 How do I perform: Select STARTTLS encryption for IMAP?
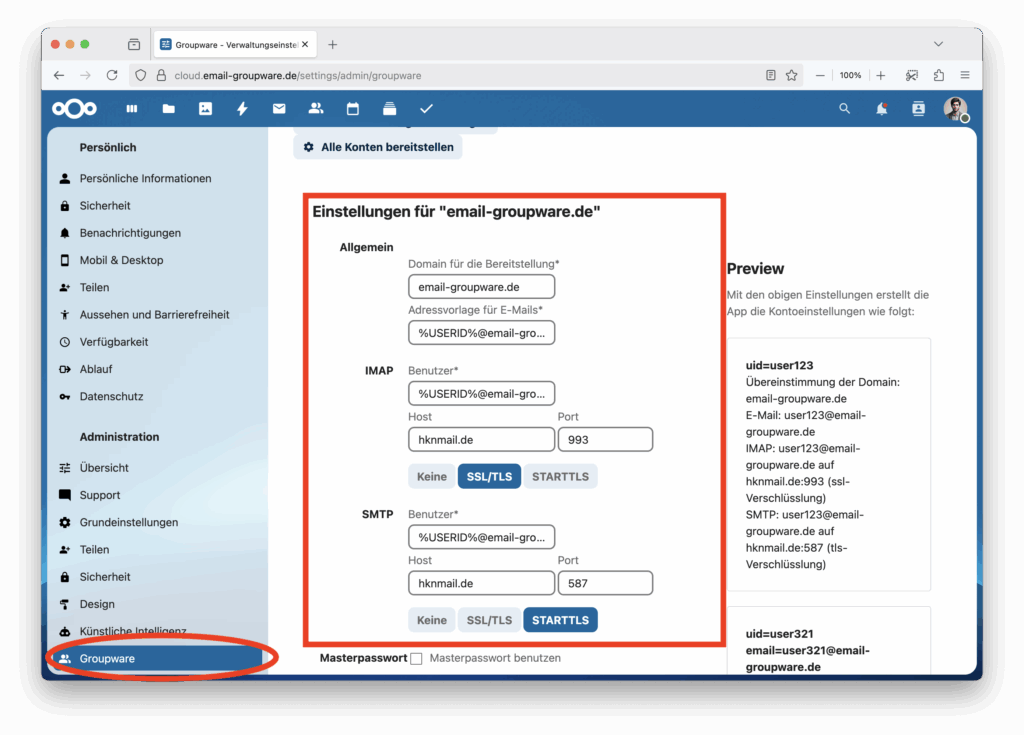coord(560,476)
